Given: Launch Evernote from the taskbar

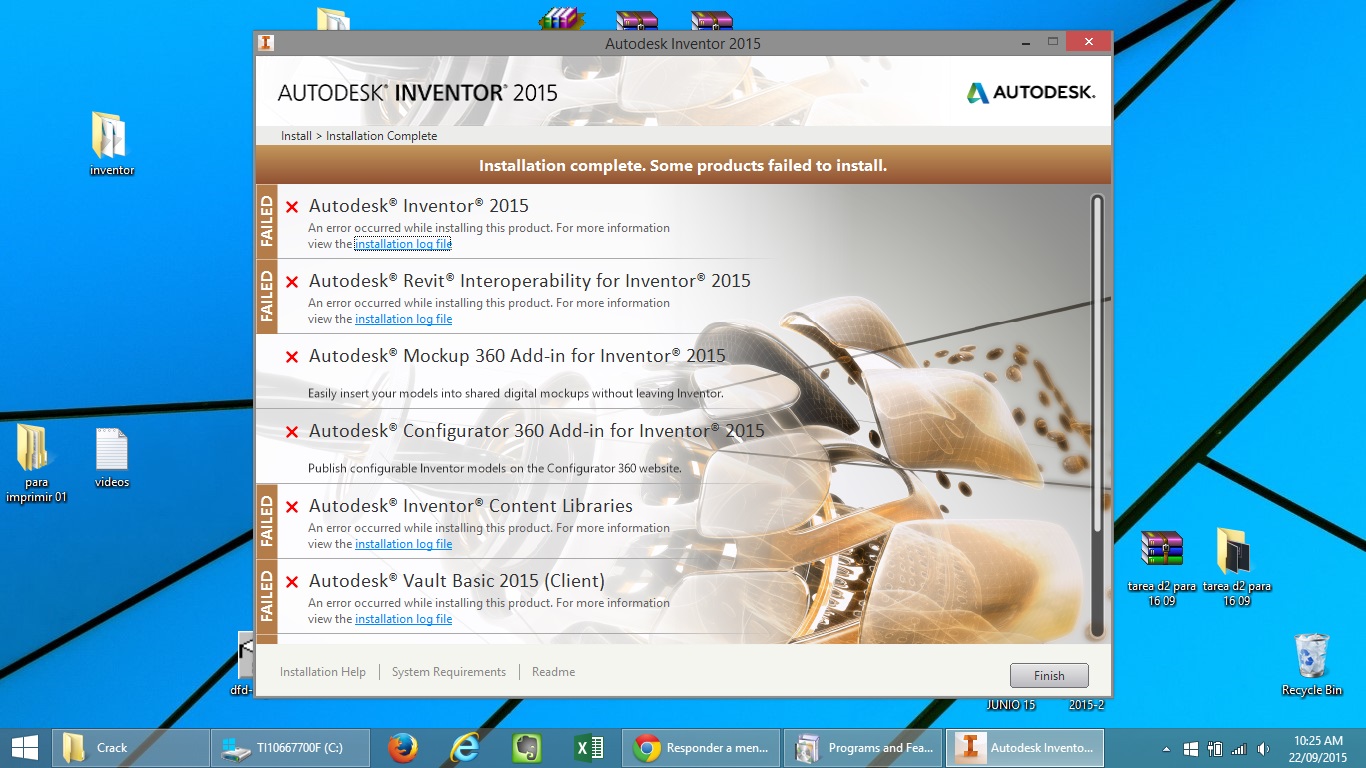Looking at the screenshot, I should (527, 747).
